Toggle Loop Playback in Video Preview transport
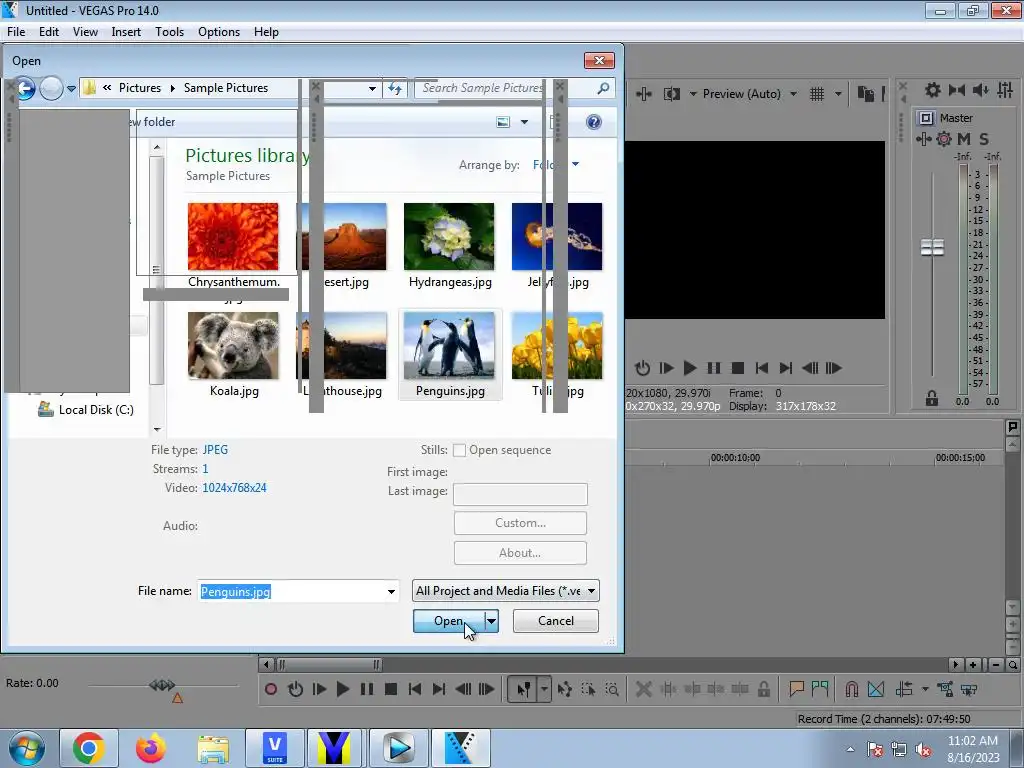 click(643, 368)
